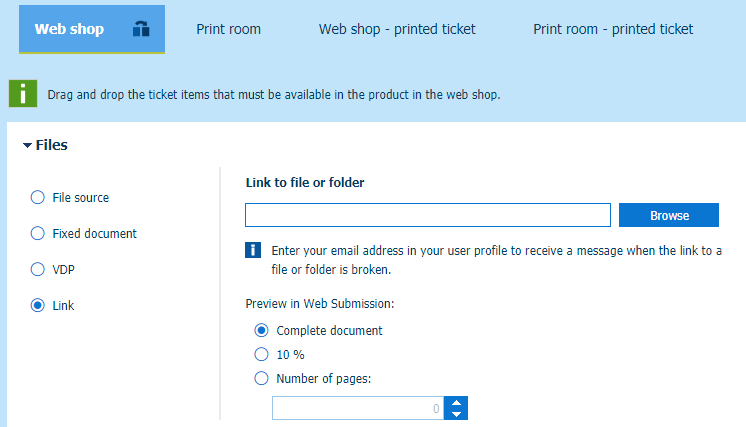Select the File source radio button

38,198
